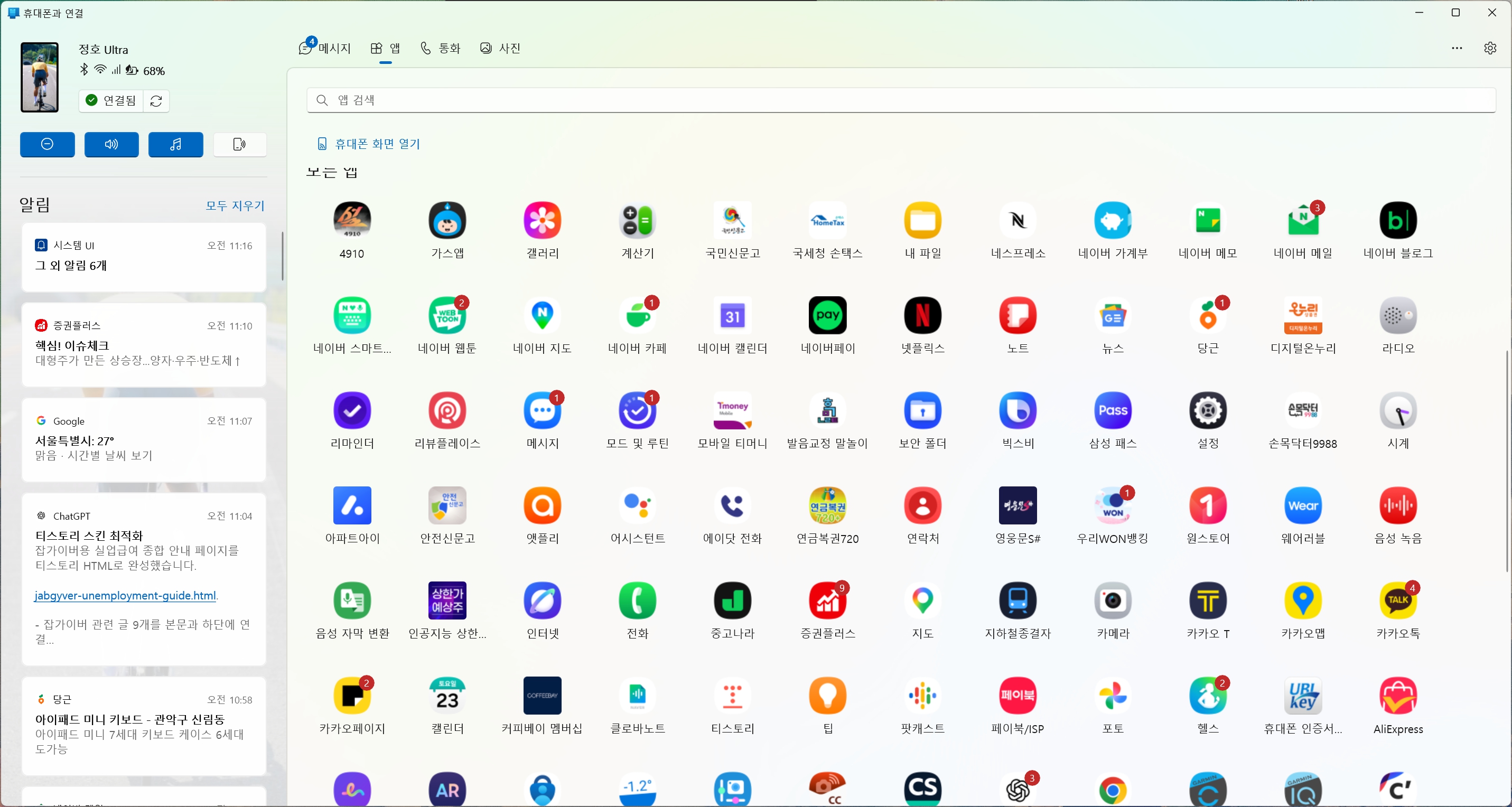This screenshot has height=807, width=1512.
Task: Open the 증권플러스 핵심! 이슈체크 notification
Action: [x=144, y=344]
